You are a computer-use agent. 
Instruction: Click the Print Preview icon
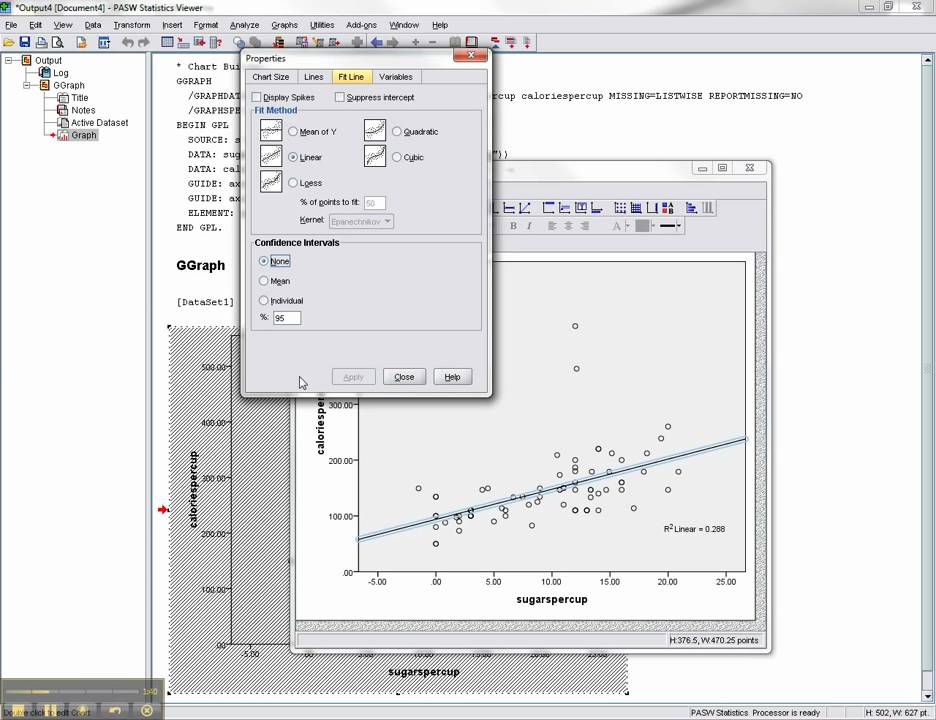(57, 42)
